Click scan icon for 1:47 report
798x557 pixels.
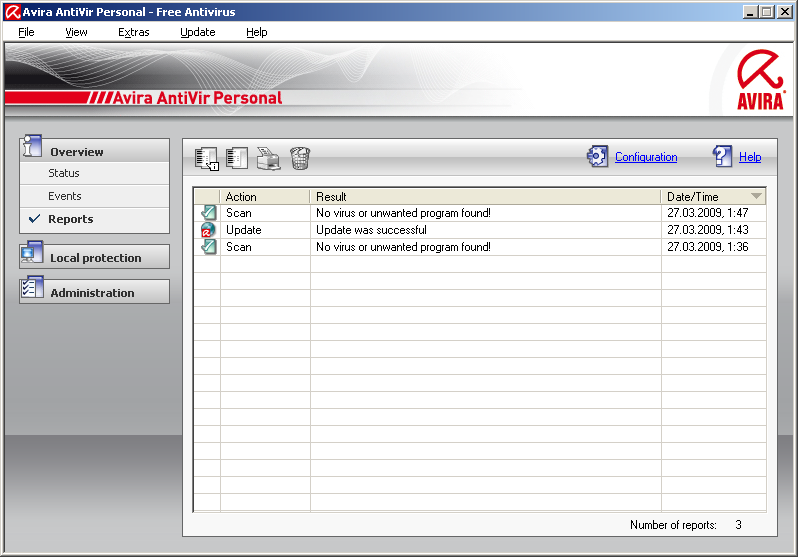209,213
